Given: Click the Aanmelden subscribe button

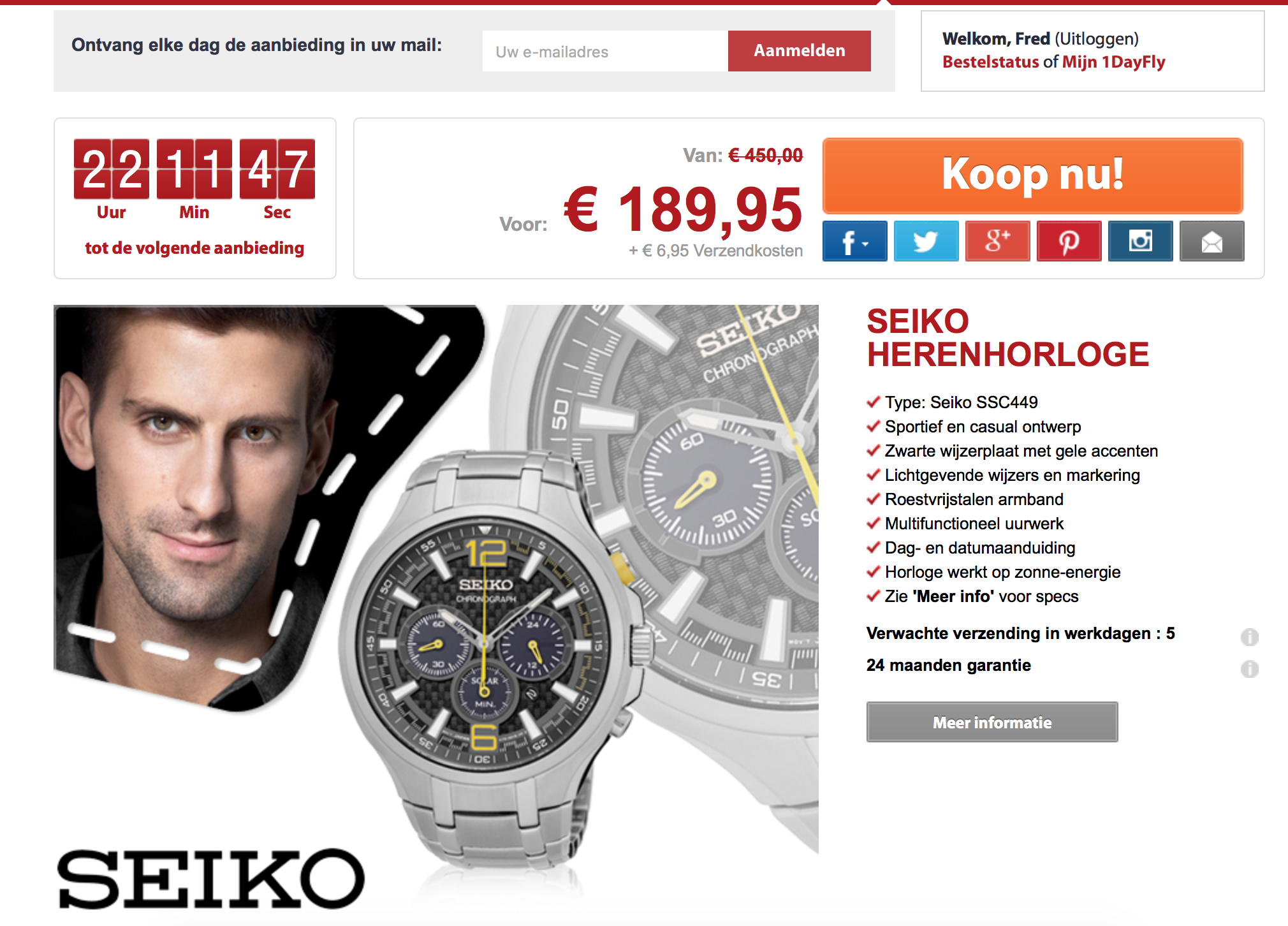Looking at the screenshot, I should tap(799, 51).
